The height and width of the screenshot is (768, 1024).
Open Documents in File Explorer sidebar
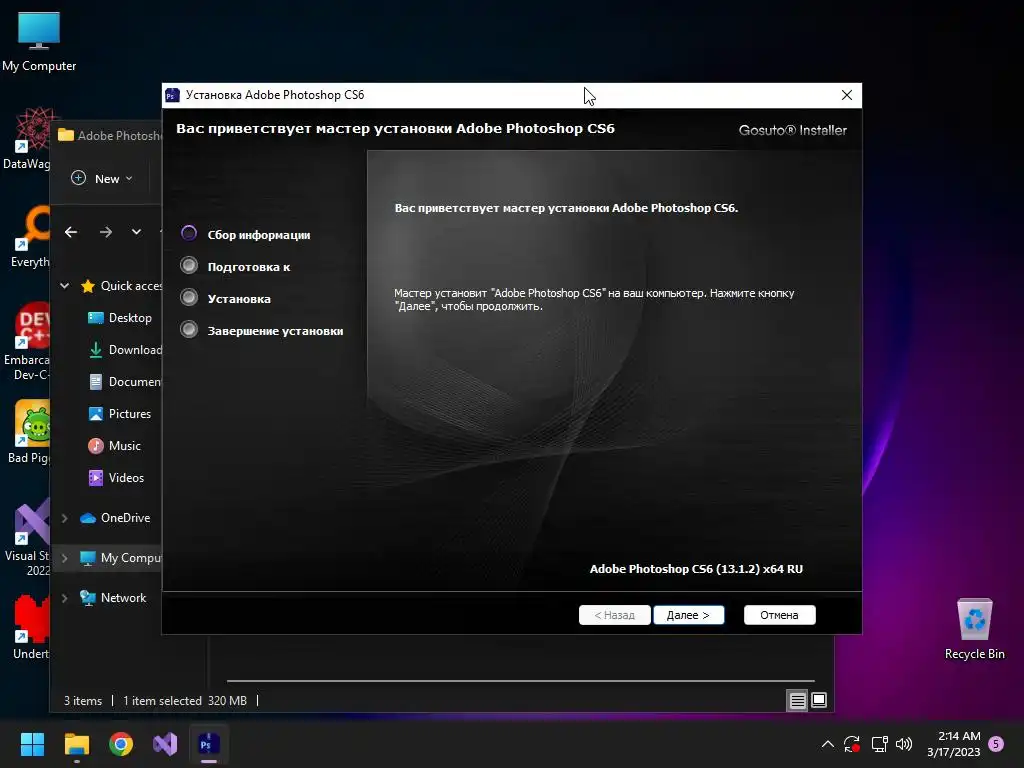(x=125, y=381)
